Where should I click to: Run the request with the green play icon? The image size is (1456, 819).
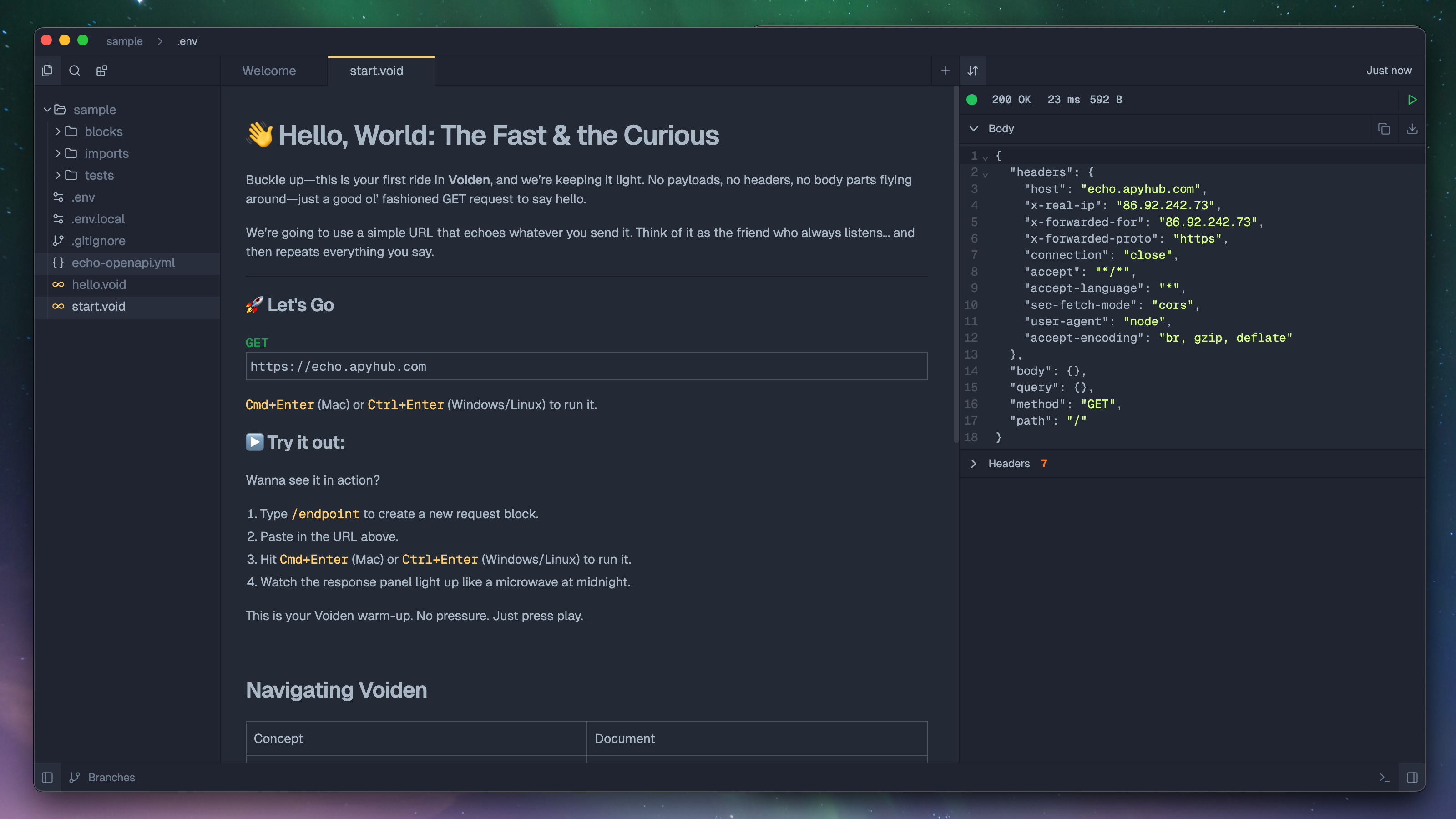click(1412, 100)
